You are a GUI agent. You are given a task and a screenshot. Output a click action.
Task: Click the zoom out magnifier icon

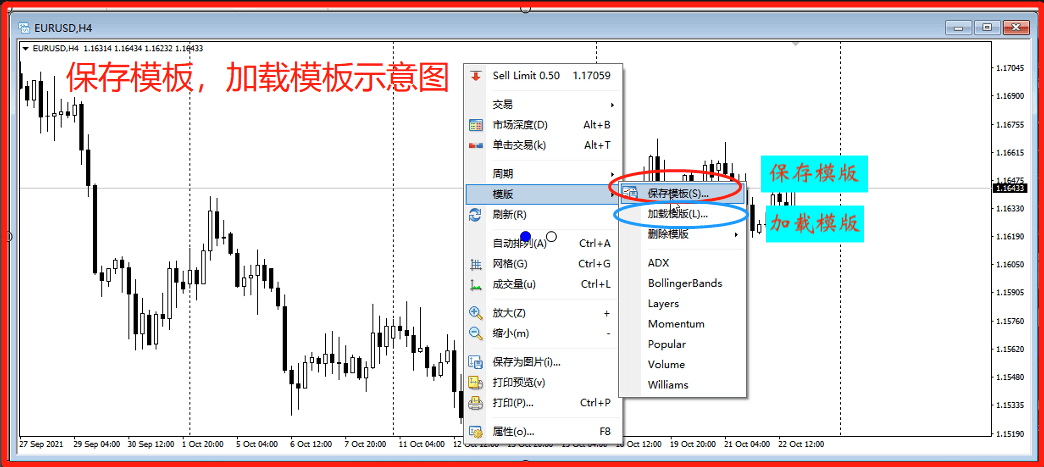point(475,333)
